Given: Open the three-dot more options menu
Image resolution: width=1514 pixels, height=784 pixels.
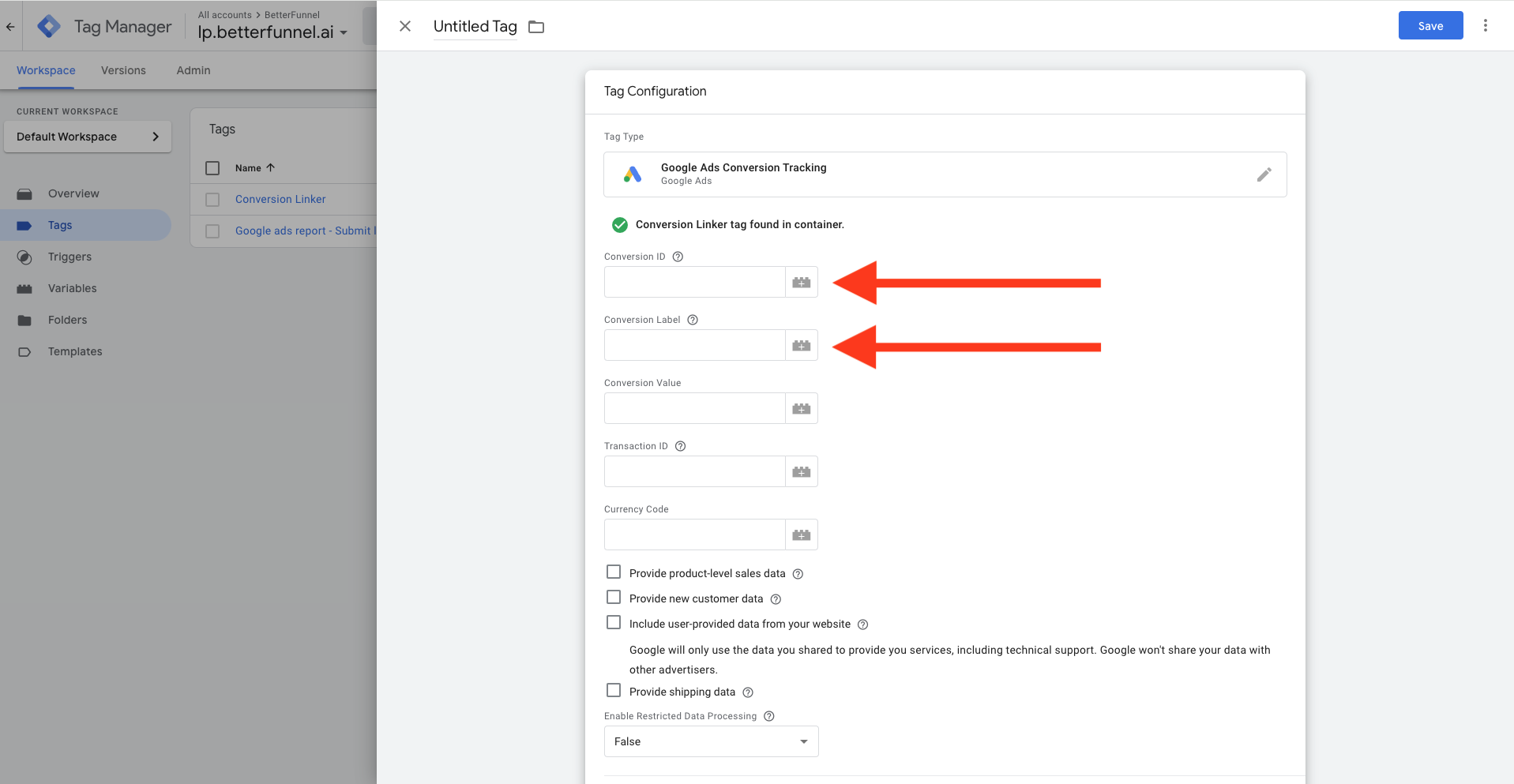Looking at the screenshot, I should [x=1485, y=25].
